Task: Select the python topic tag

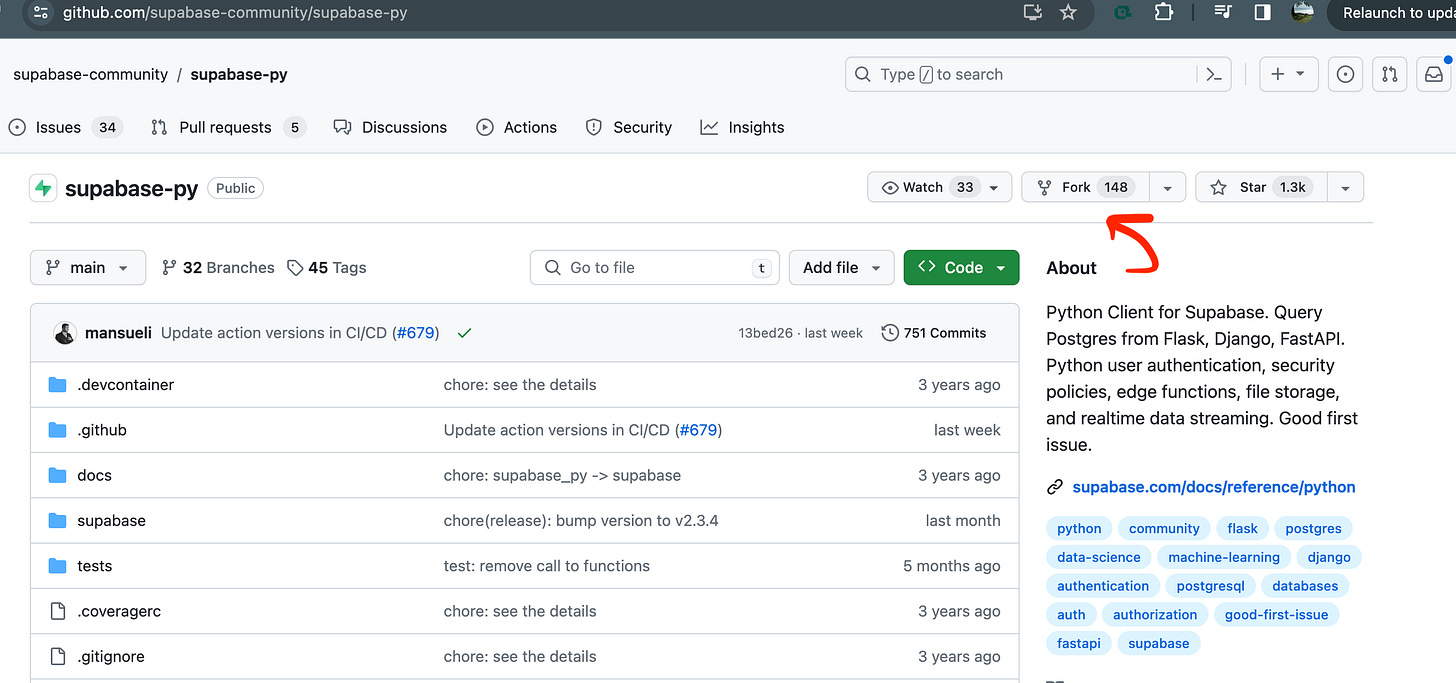Action: (x=1079, y=528)
